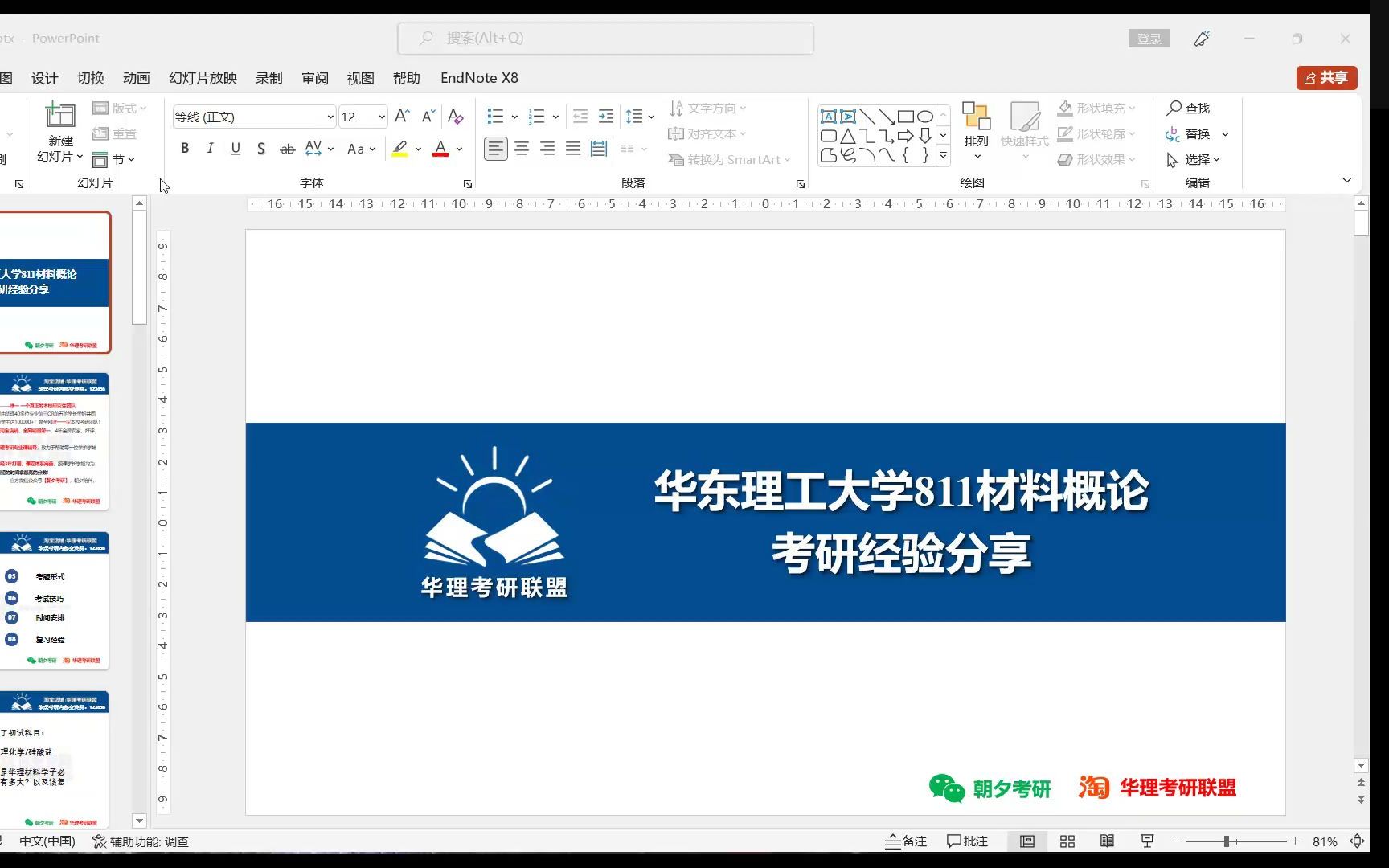Apply distributed alignment icon

(599, 149)
